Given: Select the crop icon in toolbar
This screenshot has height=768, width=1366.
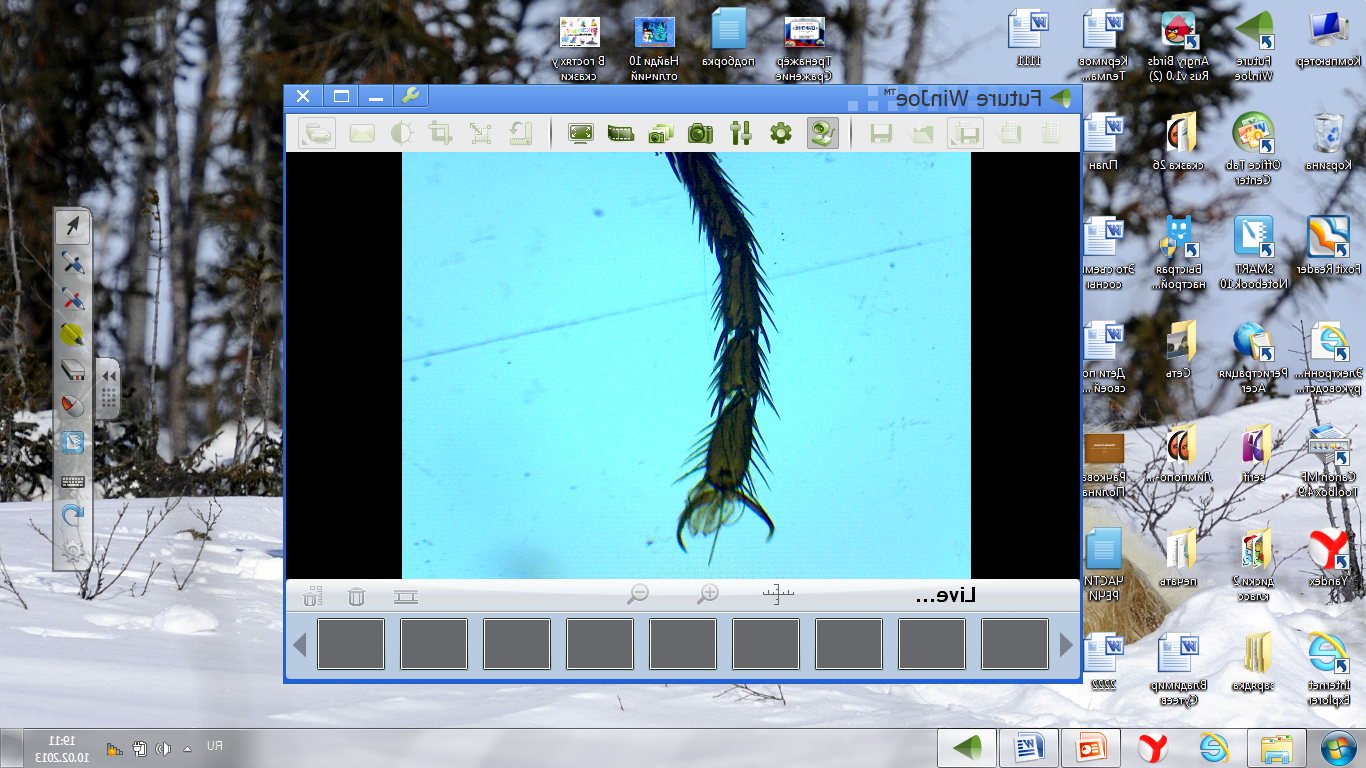Looking at the screenshot, I should 440,133.
